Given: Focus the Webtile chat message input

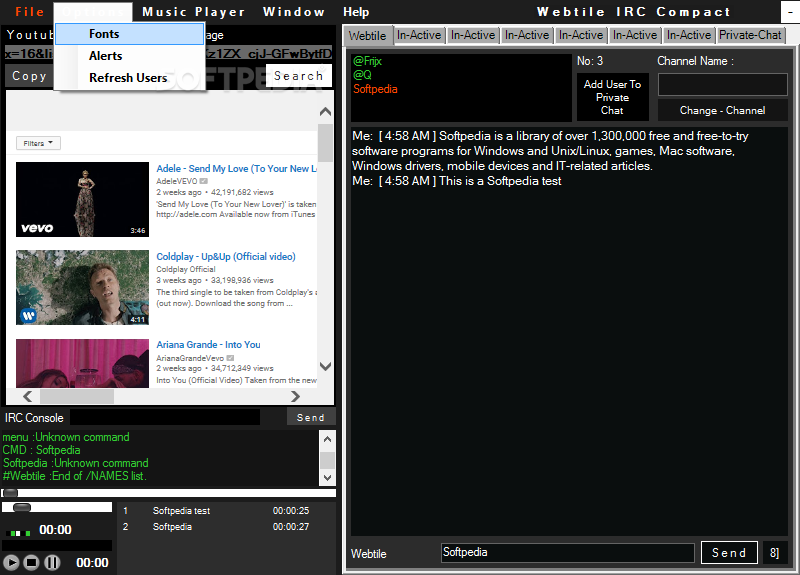Looking at the screenshot, I should 567,553.
